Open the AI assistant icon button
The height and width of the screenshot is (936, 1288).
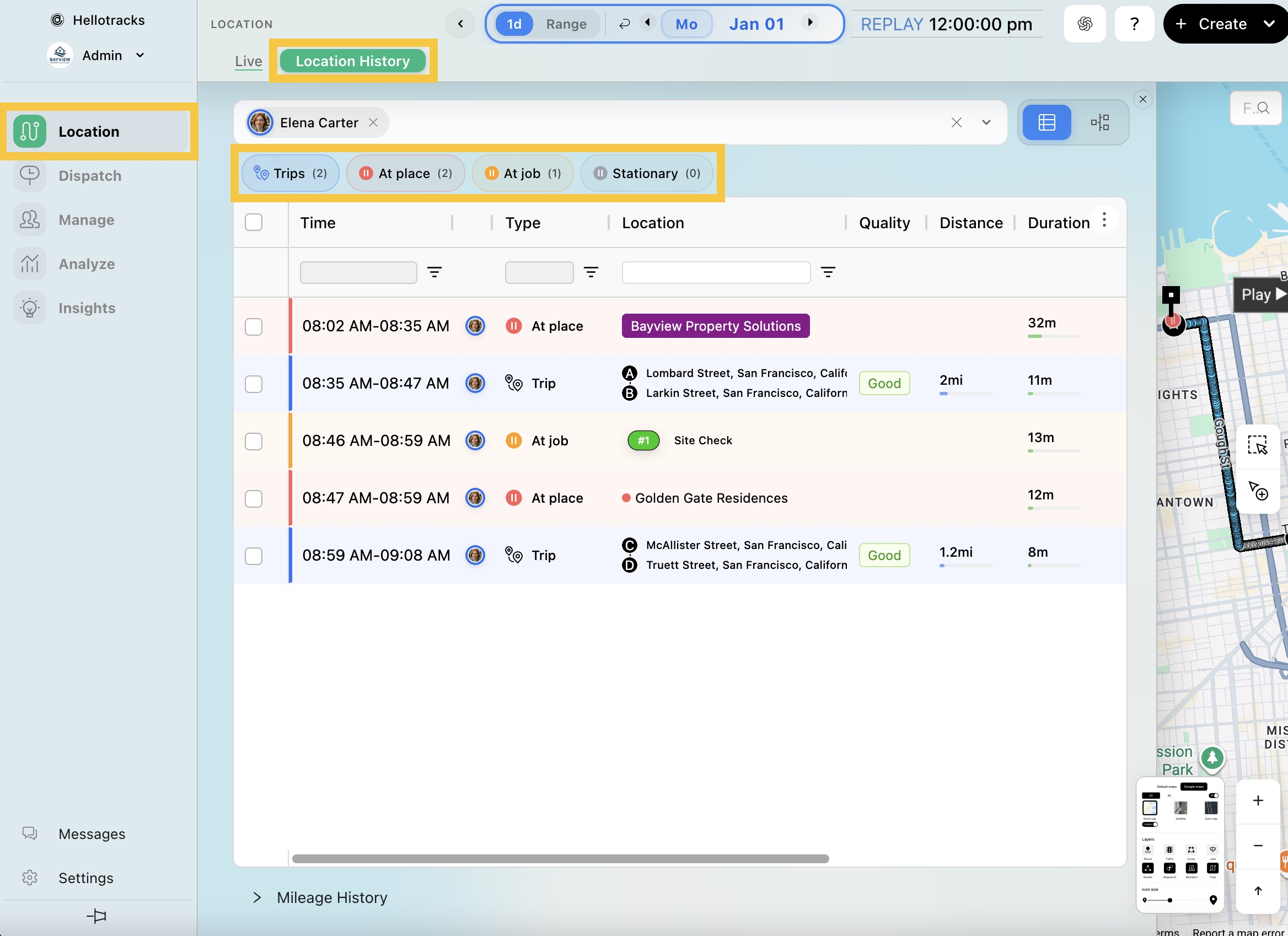tap(1084, 24)
